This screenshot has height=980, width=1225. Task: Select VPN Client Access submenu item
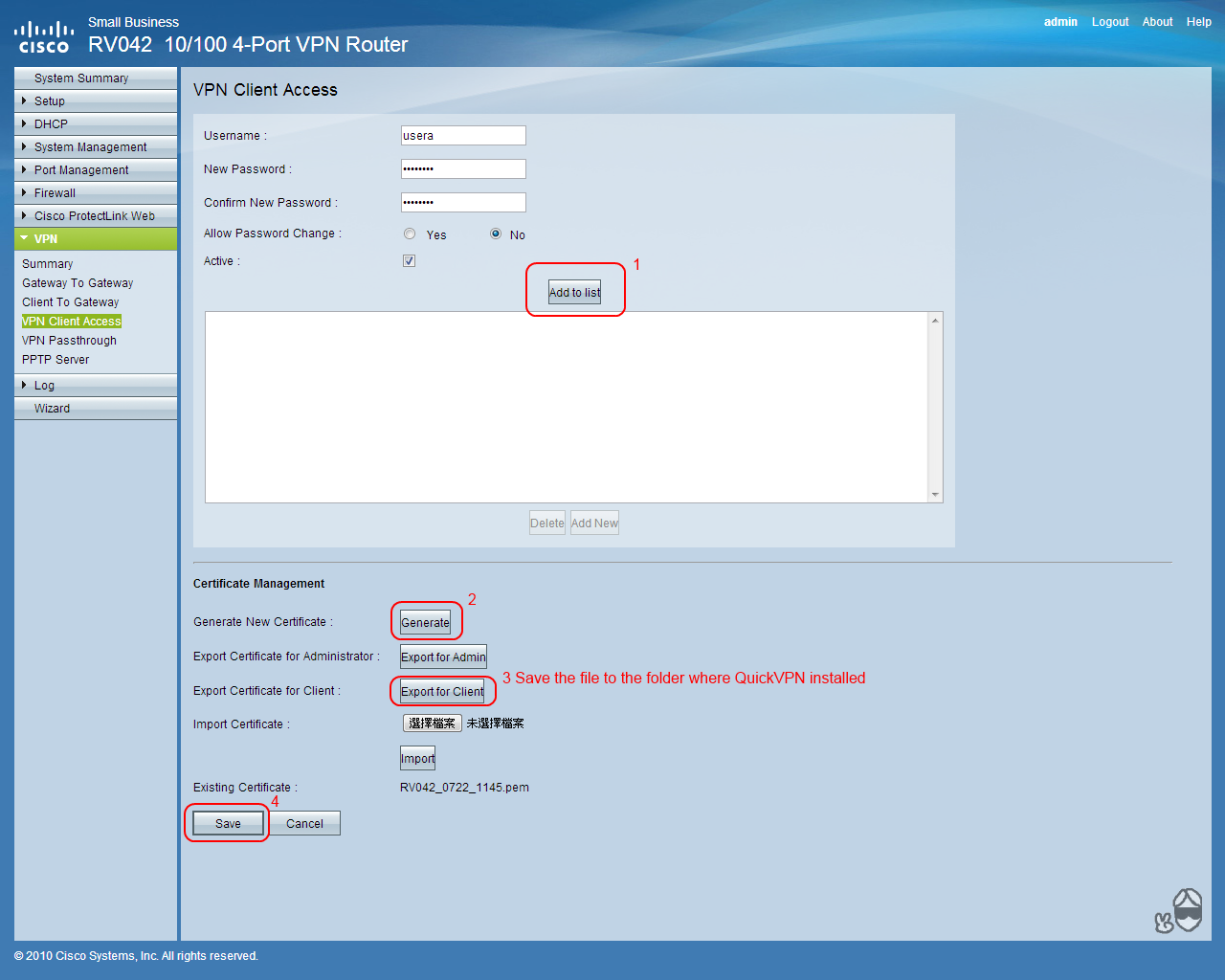pos(72,322)
